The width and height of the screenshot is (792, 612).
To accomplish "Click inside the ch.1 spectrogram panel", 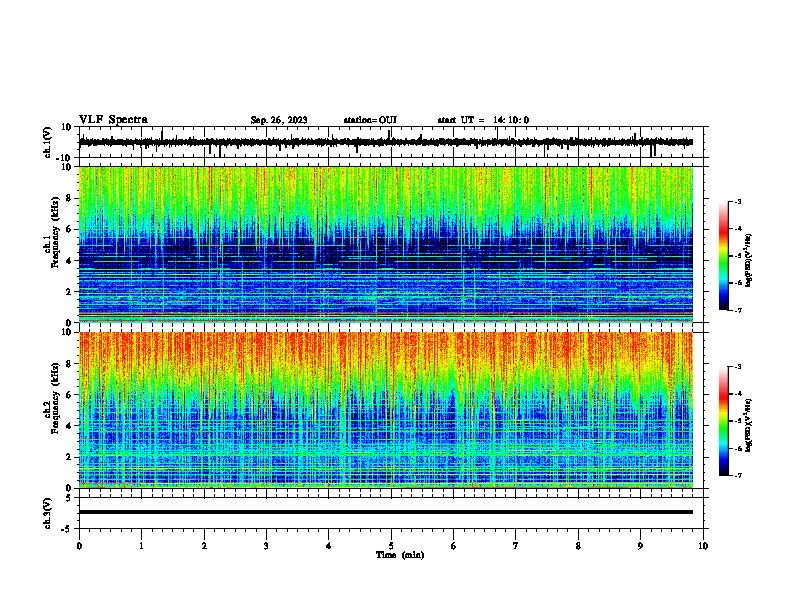I will tap(385, 244).
